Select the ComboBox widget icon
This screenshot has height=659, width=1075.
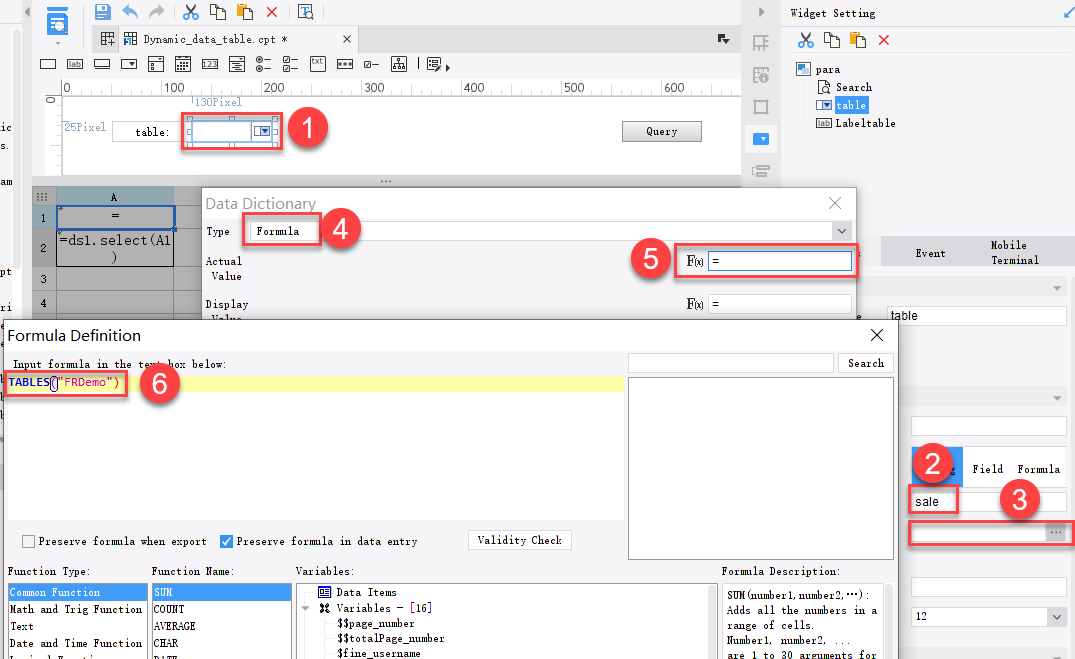[130, 63]
